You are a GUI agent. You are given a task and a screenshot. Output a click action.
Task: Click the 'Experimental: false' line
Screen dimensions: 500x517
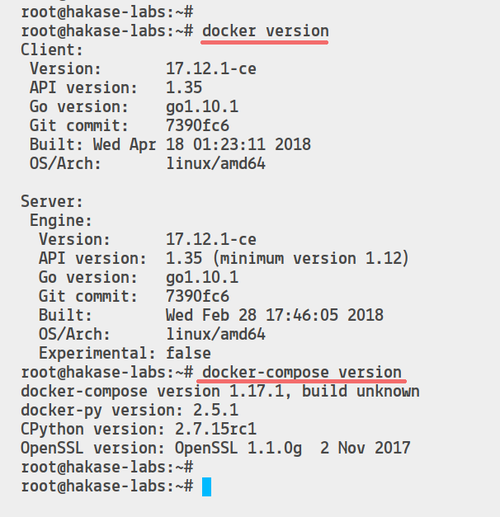coord(125,353)
